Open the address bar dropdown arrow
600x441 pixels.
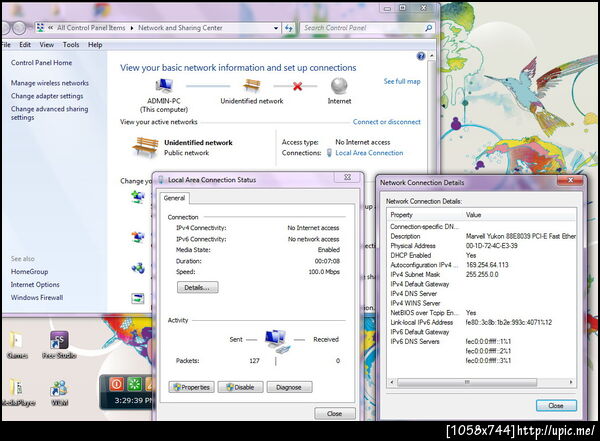point(276,28)
